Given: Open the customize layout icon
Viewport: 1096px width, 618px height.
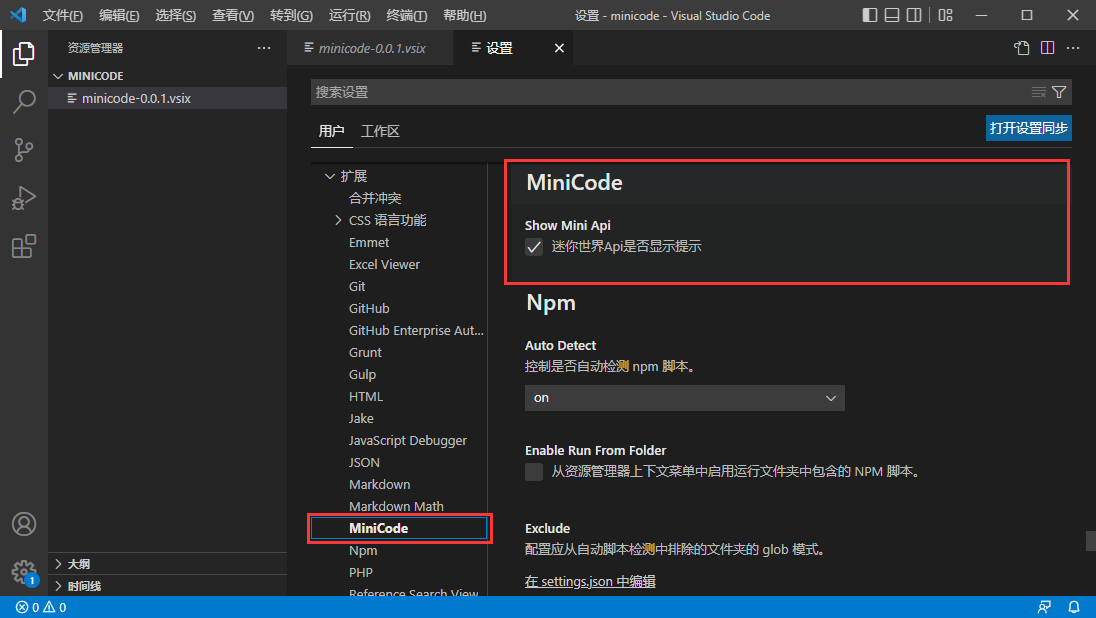Looking at the screenshot, I should pyautogui.click(x=946, y=15).
